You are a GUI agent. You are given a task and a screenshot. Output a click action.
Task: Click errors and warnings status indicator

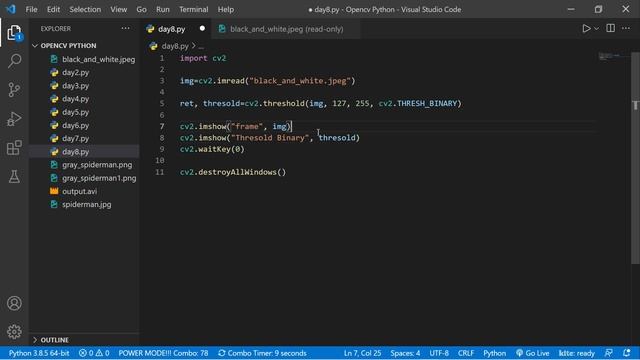point(94,353)
